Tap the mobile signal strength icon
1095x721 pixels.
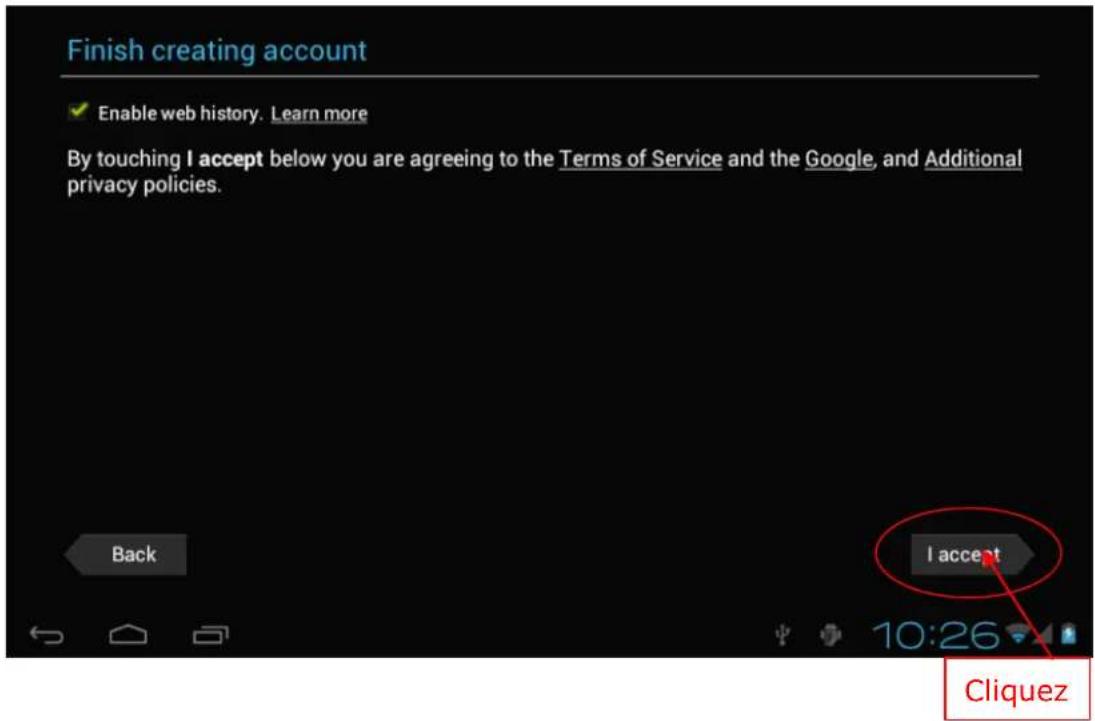click(x=1044, y=633)
